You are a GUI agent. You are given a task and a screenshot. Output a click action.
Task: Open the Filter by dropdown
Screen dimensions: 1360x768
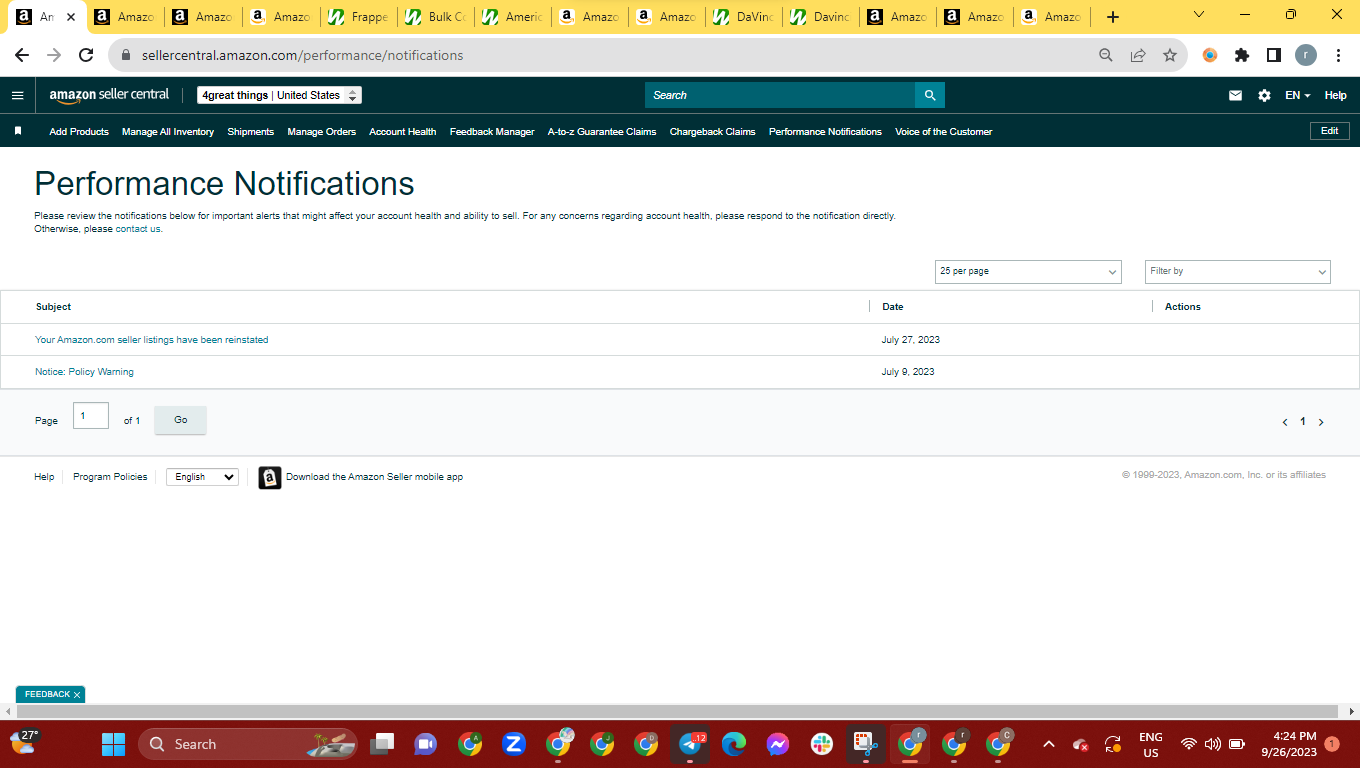coord(1238,271)
